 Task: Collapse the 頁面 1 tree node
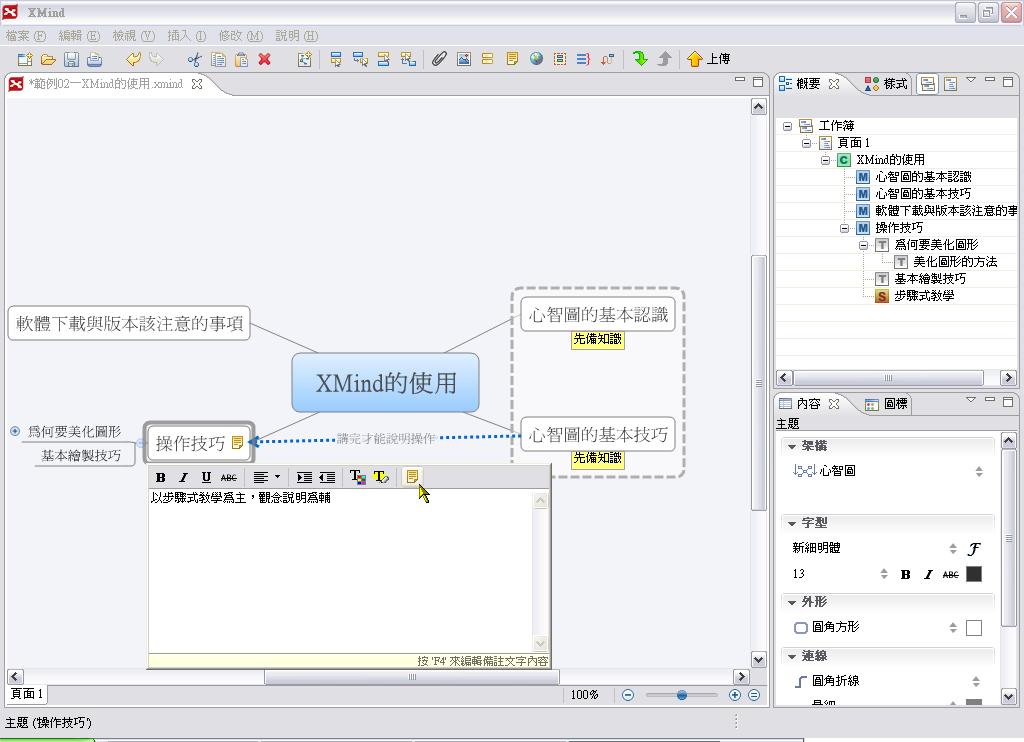(807, 143)
